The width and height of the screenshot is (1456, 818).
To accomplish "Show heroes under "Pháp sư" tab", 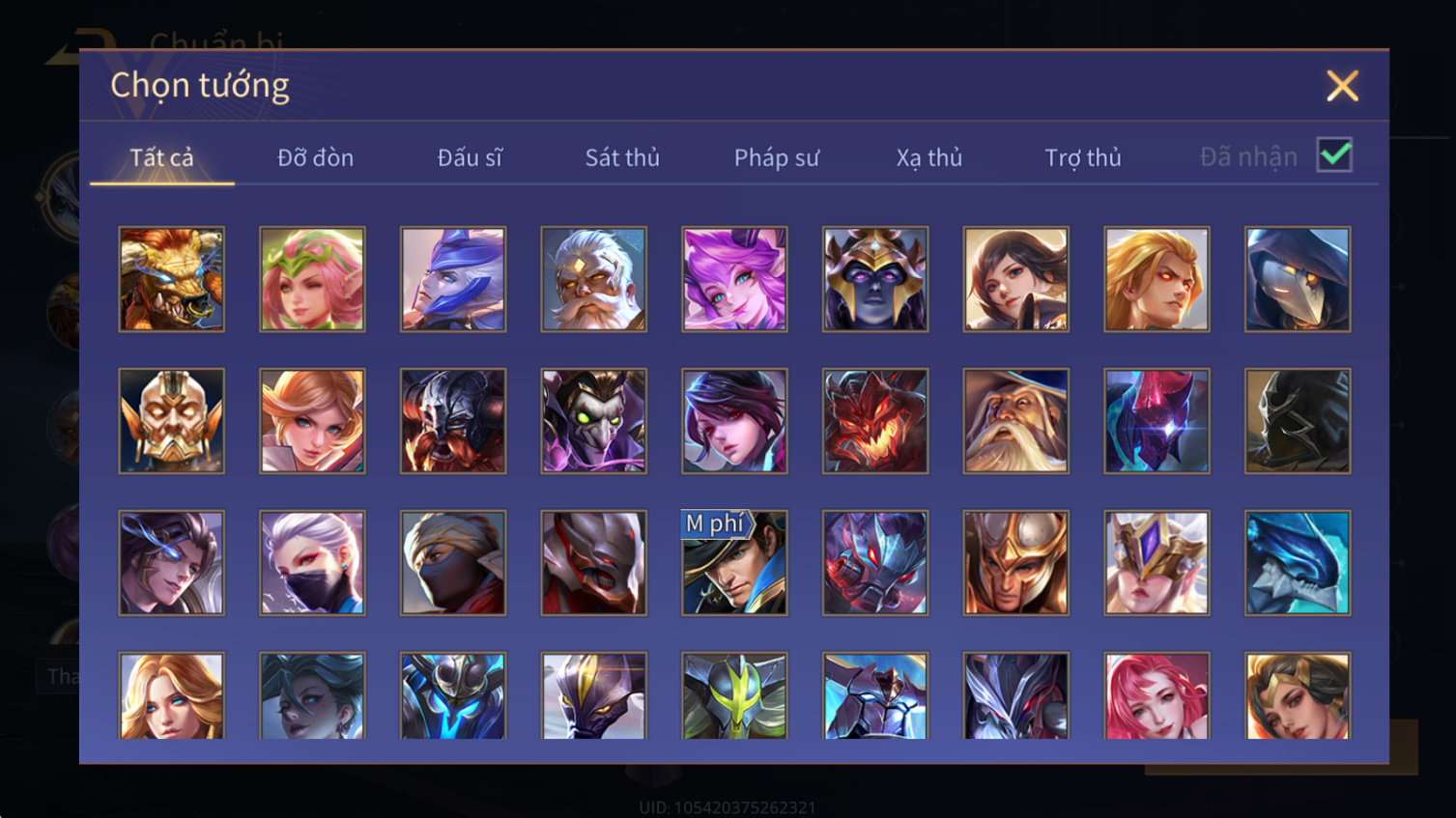I will [x=777, y=157].
